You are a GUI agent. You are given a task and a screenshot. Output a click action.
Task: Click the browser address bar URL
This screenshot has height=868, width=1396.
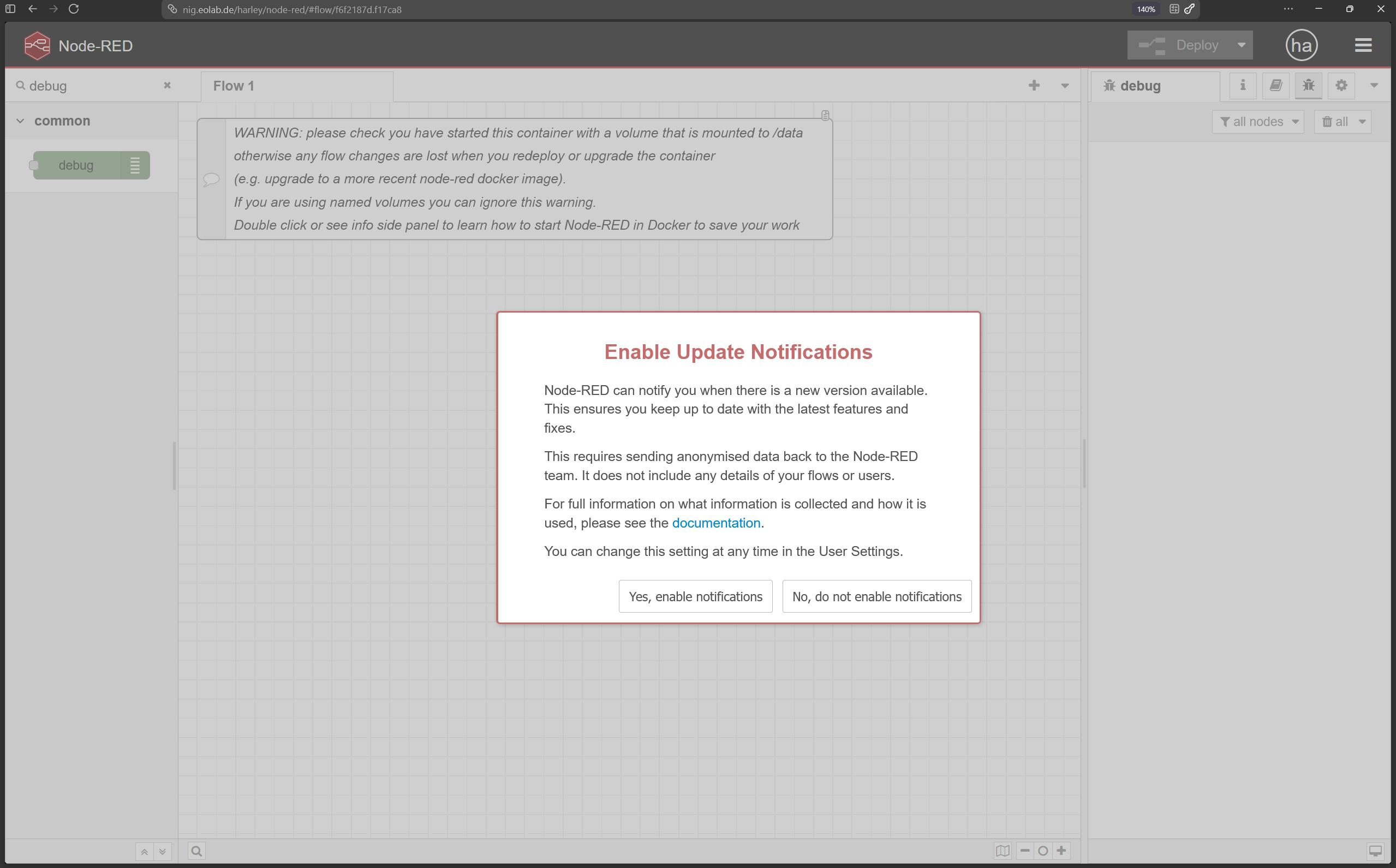point(293,9)
